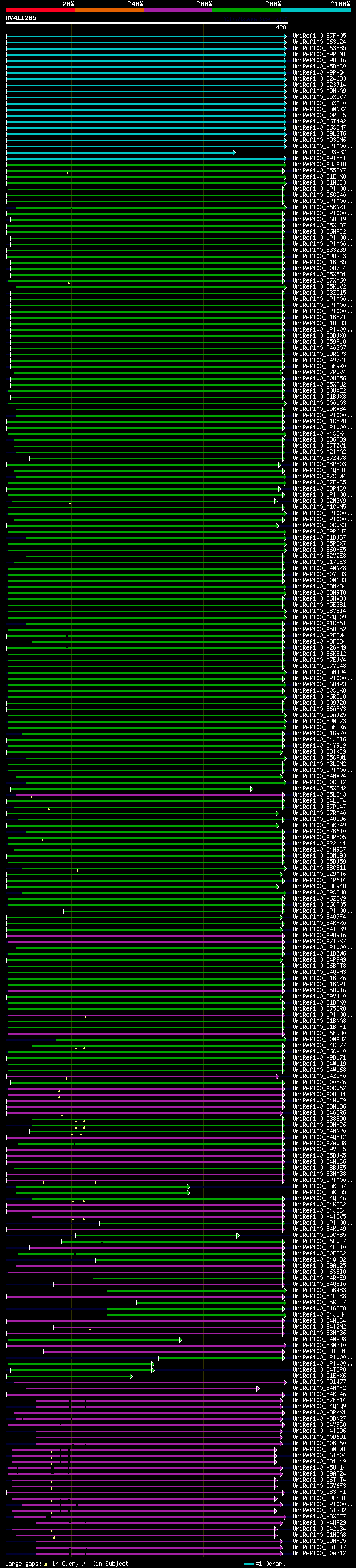This screenshot has width=356, height=1568.
Task: Click the UniRef100_B5XBM2 label
Action: [x=319, y=789]
